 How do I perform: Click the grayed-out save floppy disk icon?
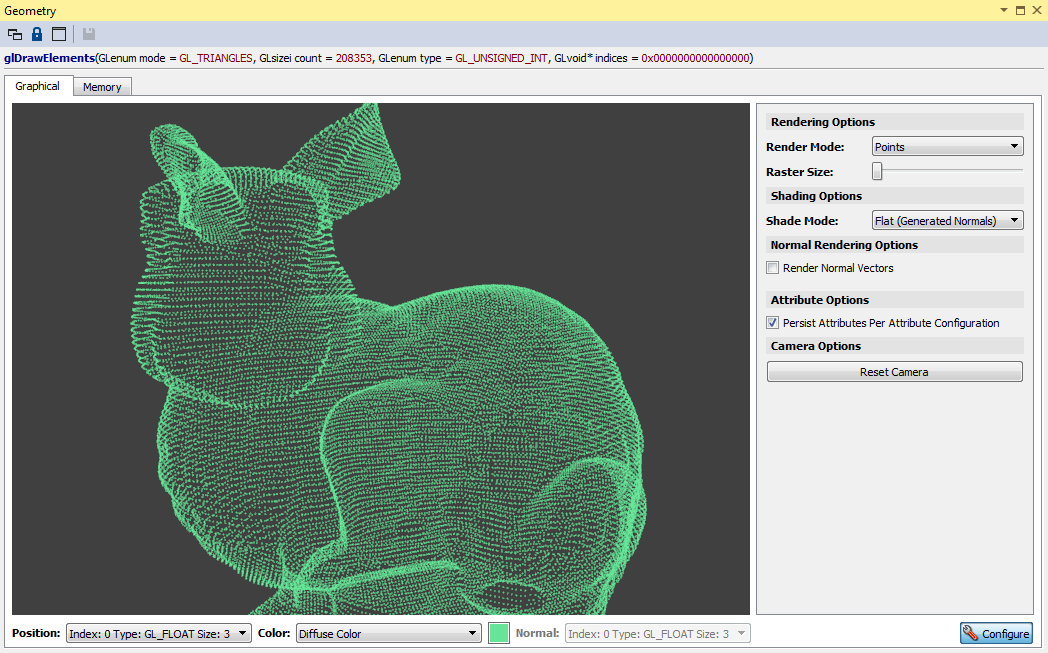[x=88, y=34]
